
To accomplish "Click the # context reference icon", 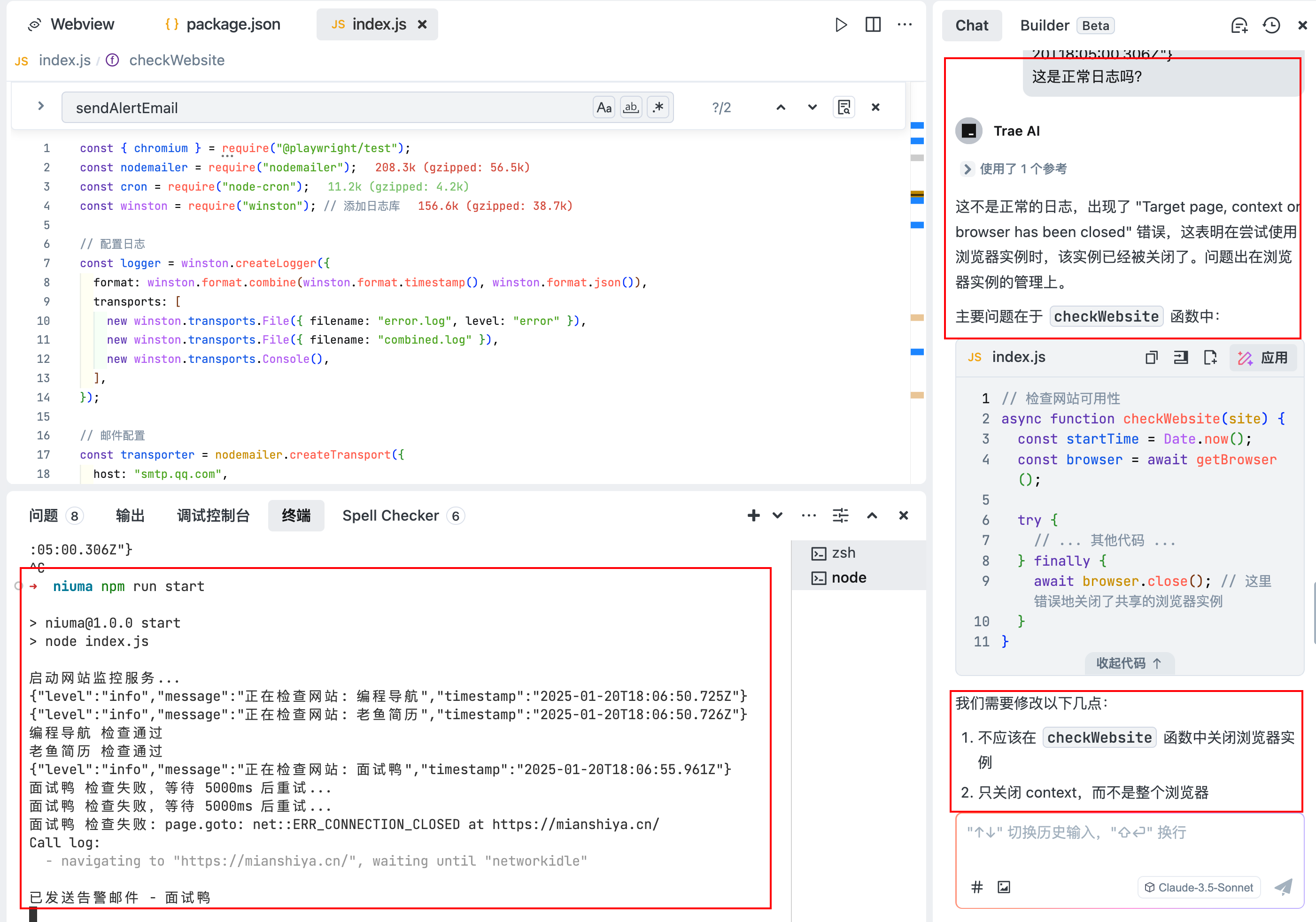I will tap(977, 887).
